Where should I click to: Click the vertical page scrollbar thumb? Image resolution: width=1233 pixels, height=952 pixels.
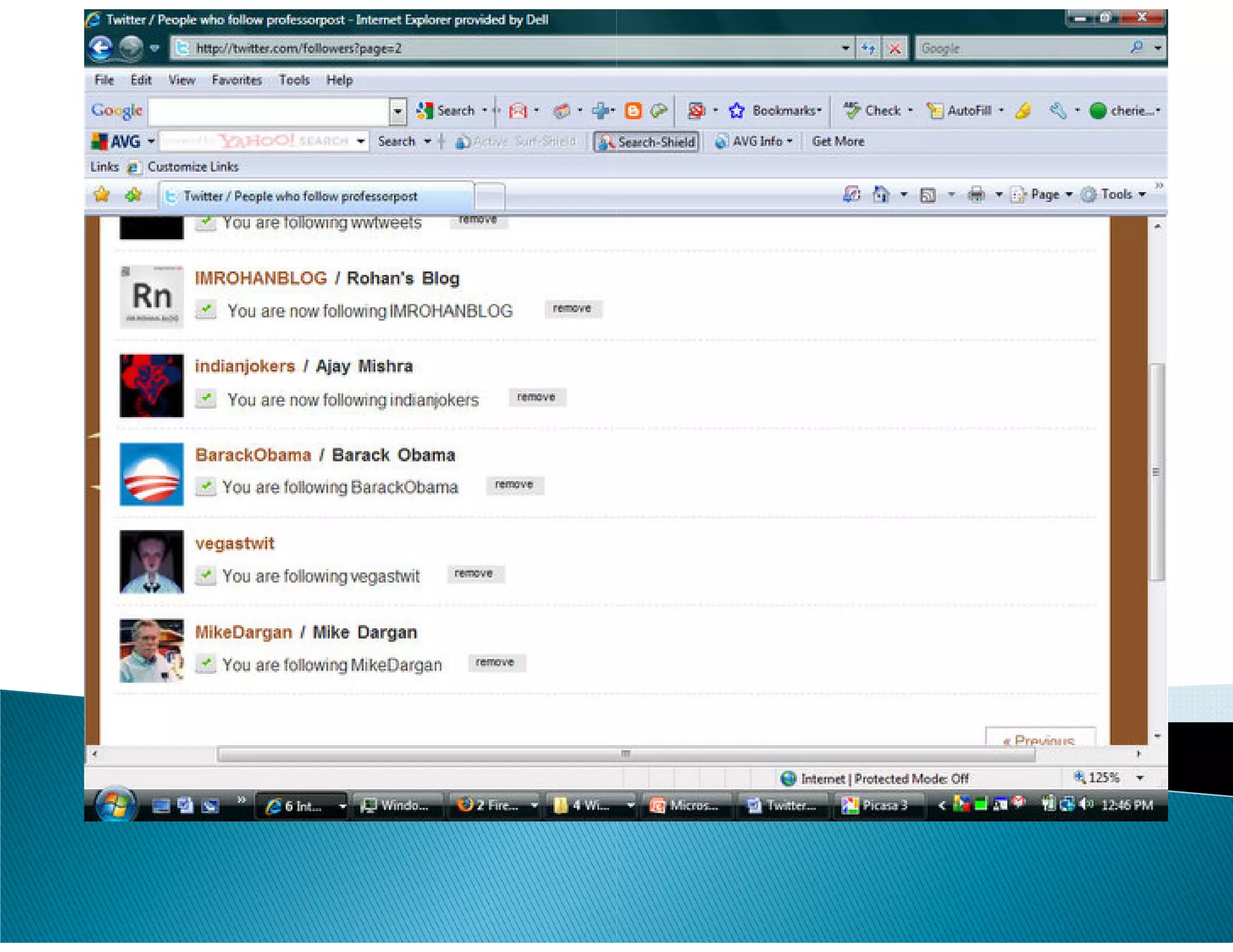(x=1156, y=472)
